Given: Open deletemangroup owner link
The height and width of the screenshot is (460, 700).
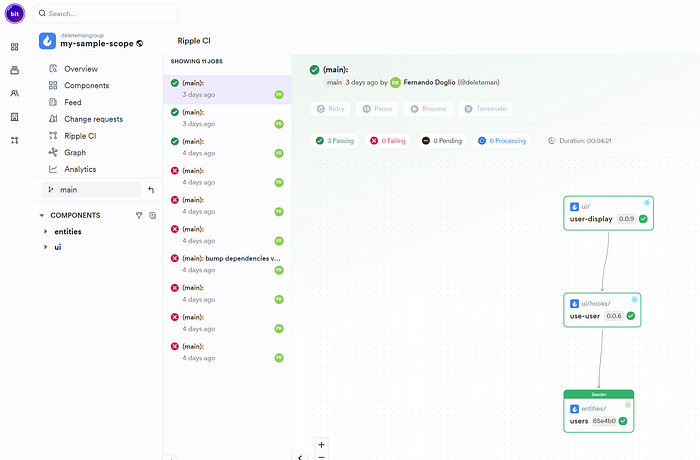Looking at the screenshot, I should (x=82, y=35).
